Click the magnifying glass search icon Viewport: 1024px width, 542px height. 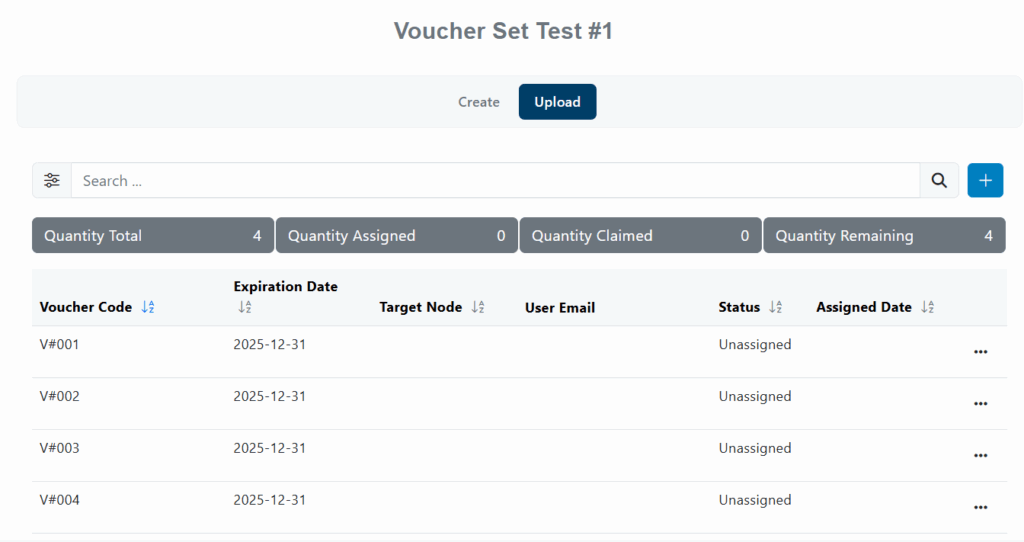[x=939, y=181]
